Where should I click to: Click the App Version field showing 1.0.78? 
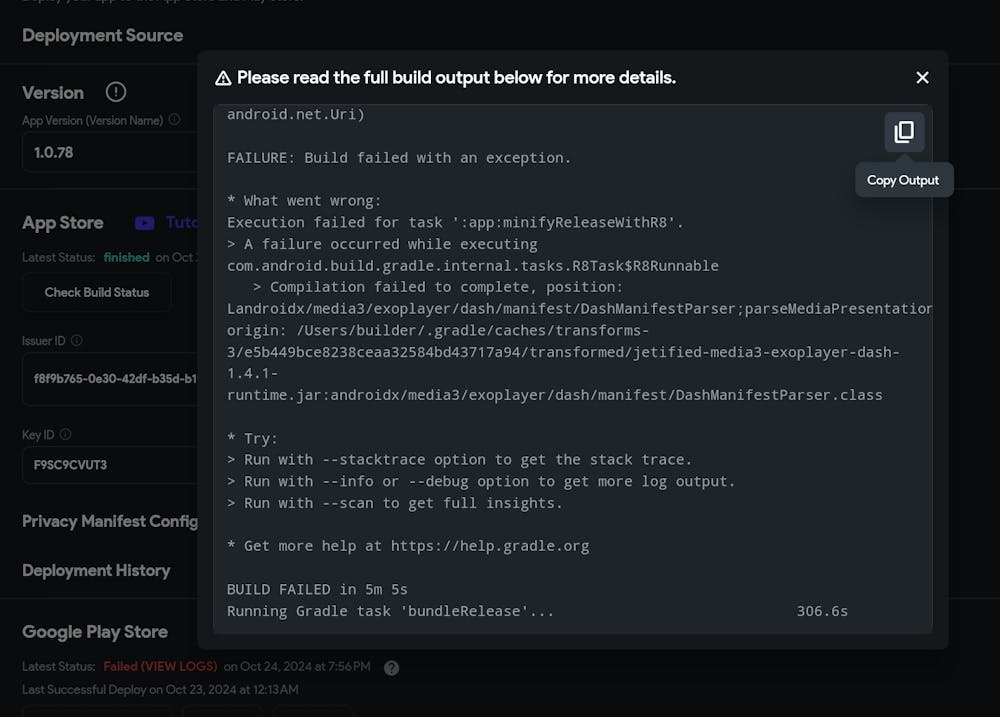click(110, 153)
